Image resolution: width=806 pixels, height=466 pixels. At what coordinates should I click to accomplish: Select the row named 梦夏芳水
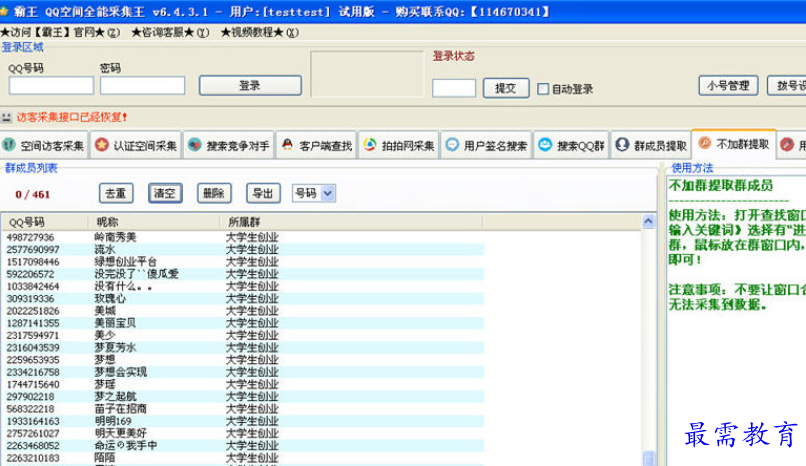click(243, 348)
